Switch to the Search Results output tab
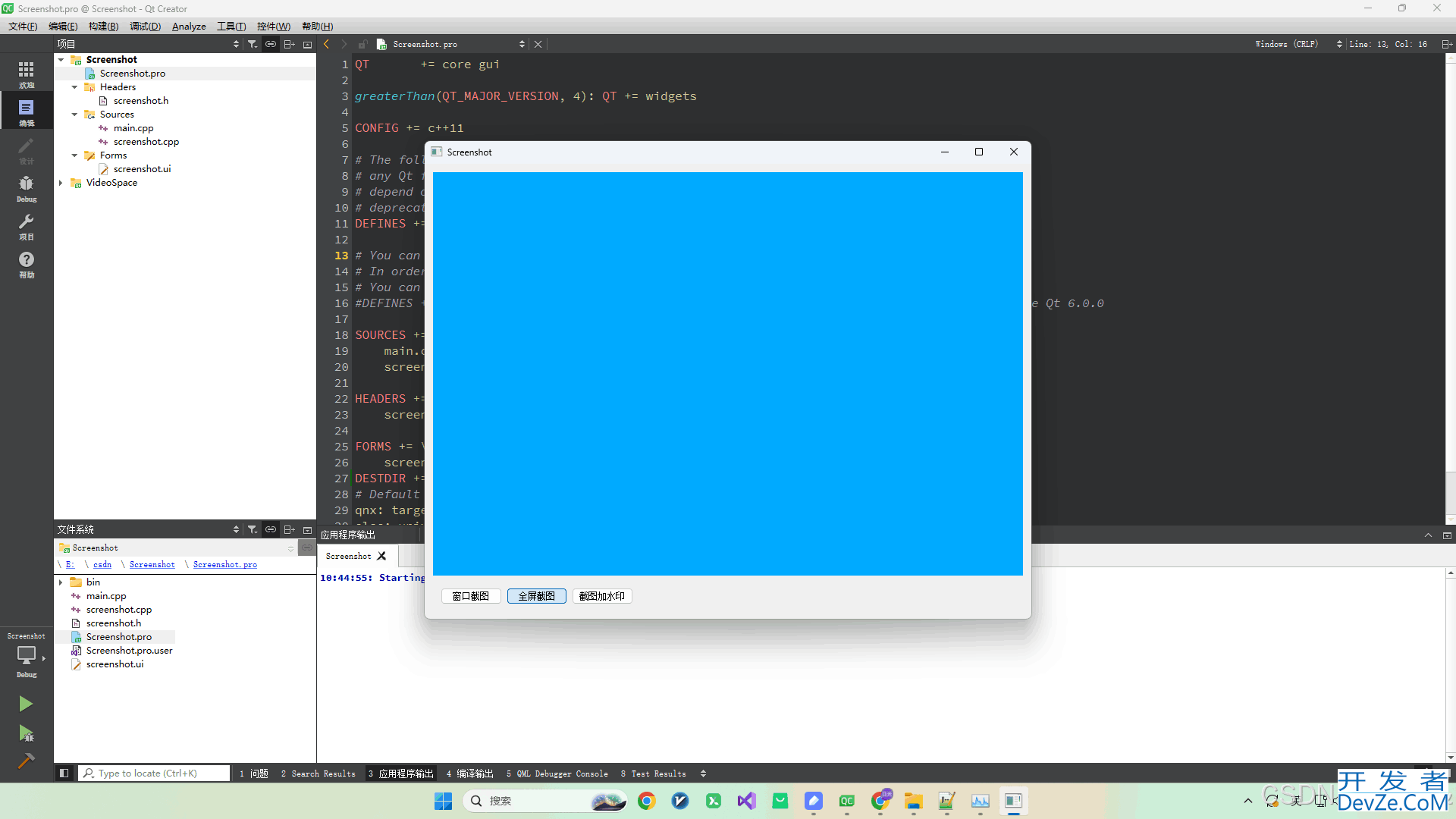The height and width of the screenshot is (819, 1456). click(x=318, y=773)
